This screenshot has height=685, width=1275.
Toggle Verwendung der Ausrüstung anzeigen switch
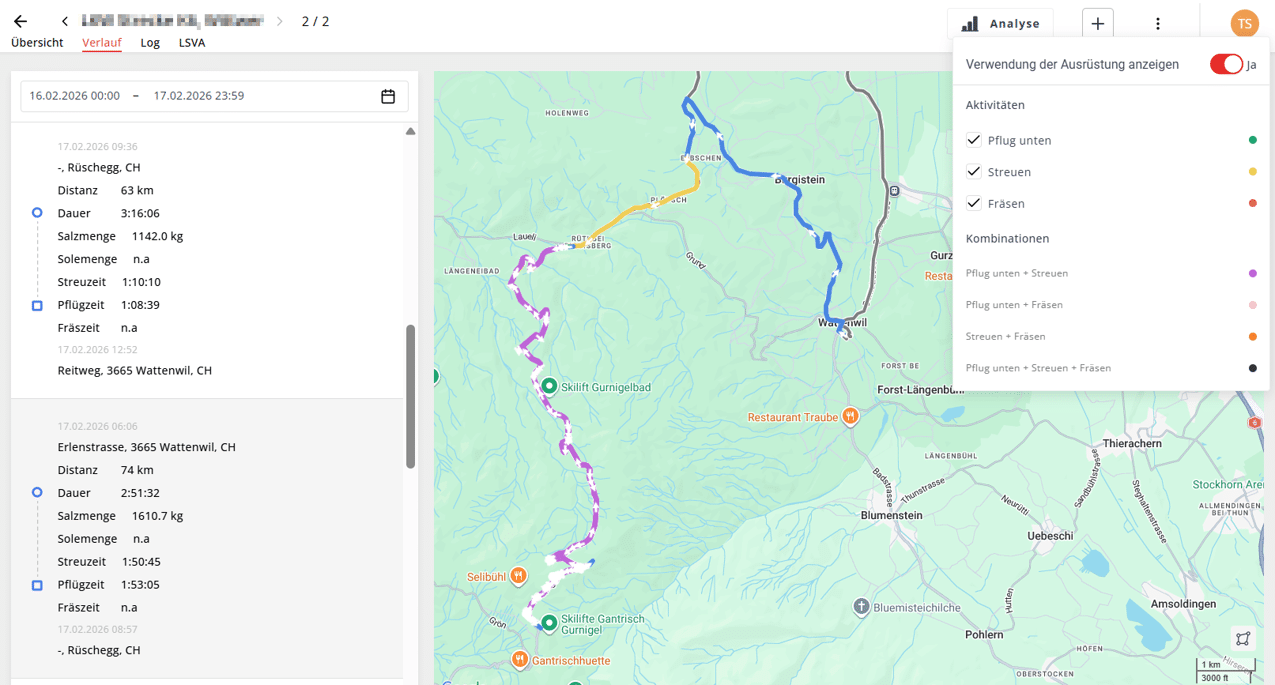tap(1226, 64)
